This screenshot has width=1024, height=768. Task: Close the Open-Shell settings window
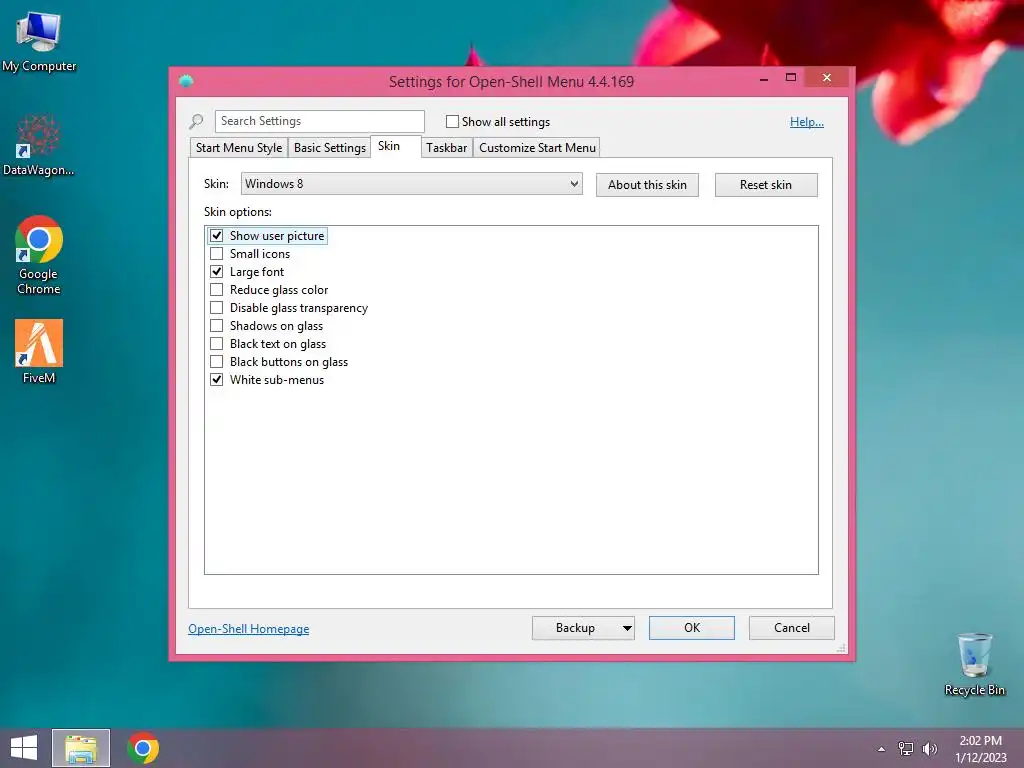coord(827,78)
